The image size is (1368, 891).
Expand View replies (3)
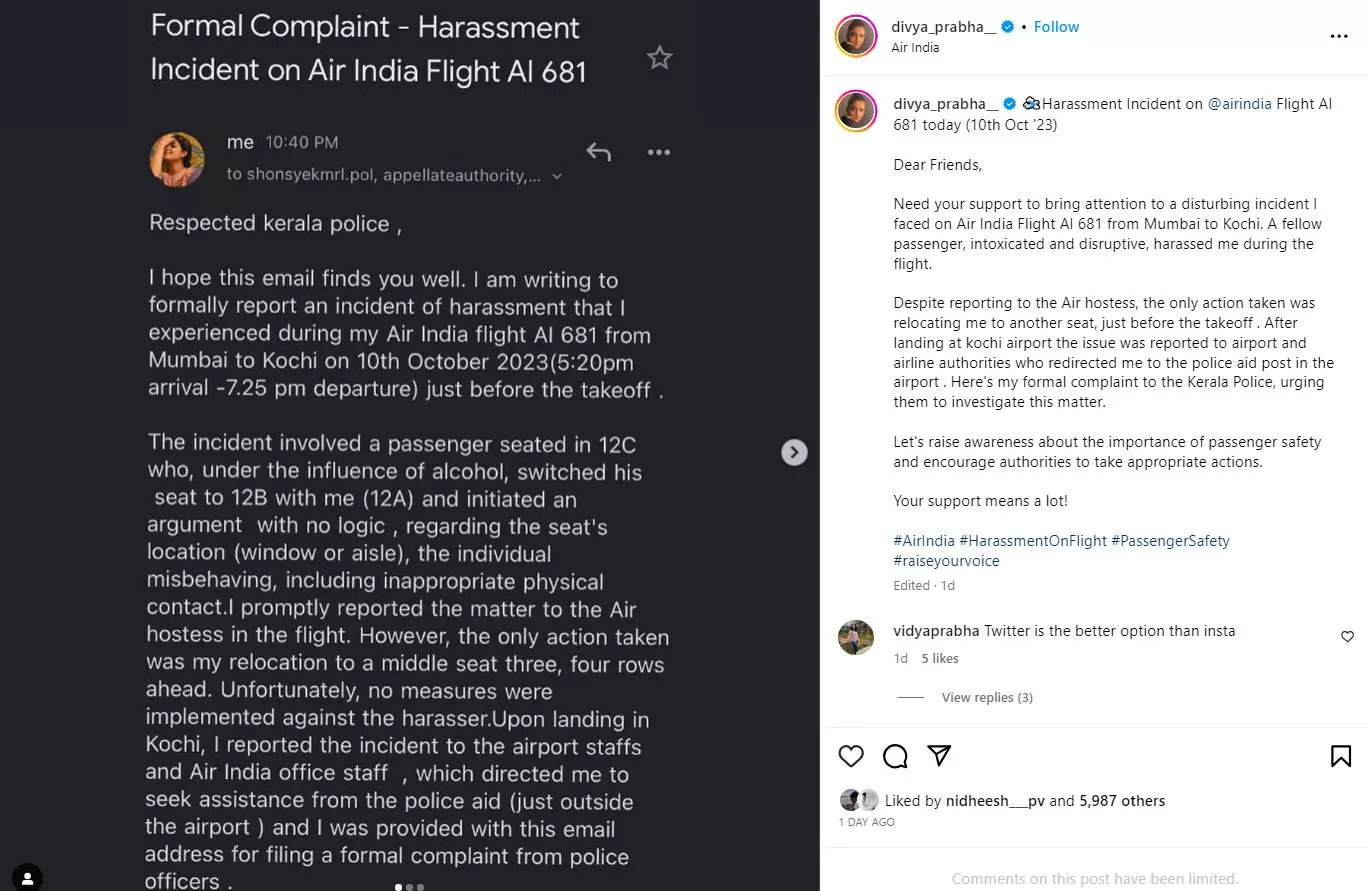click(986, 697)
